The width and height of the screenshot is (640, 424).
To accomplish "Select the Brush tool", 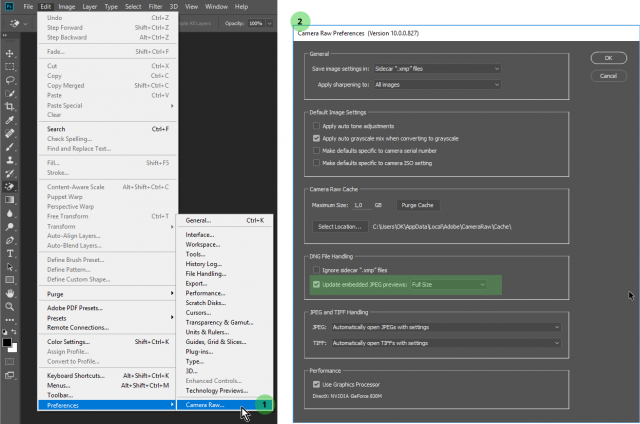I will tap(10, 147).
